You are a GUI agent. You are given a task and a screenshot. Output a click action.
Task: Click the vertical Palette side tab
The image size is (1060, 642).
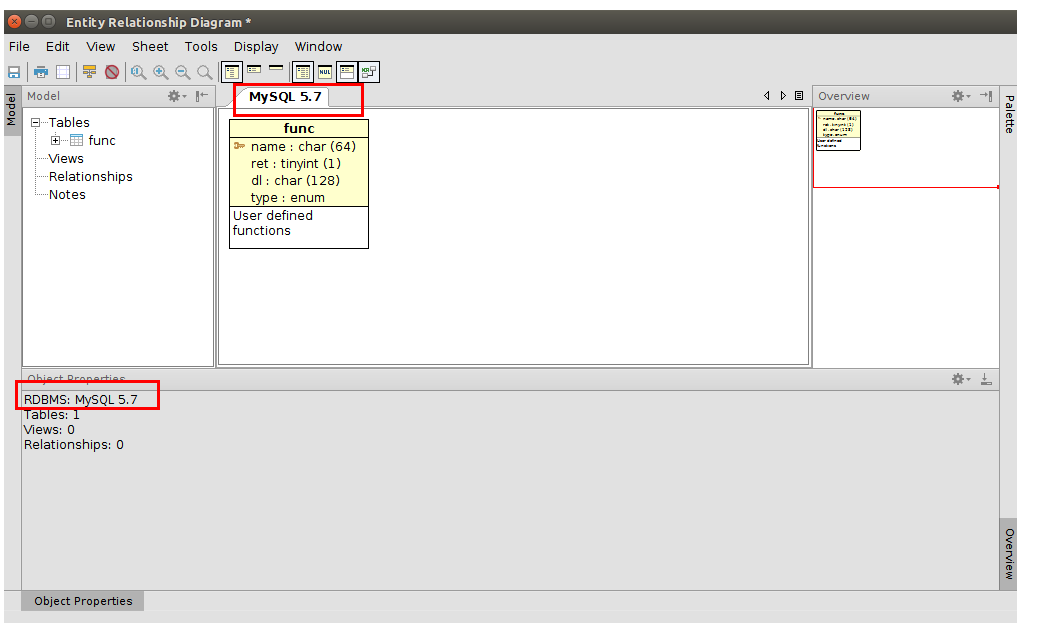[x=1009, y=114]
